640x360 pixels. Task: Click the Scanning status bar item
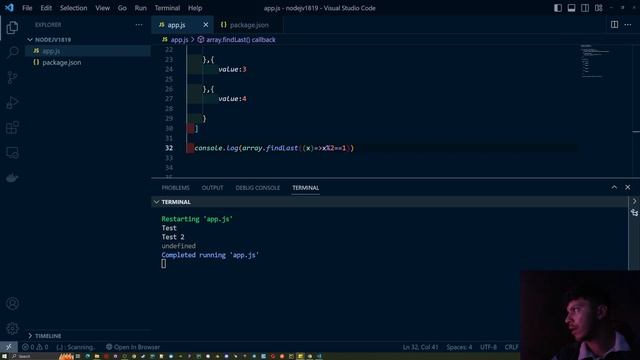(76, 347)
